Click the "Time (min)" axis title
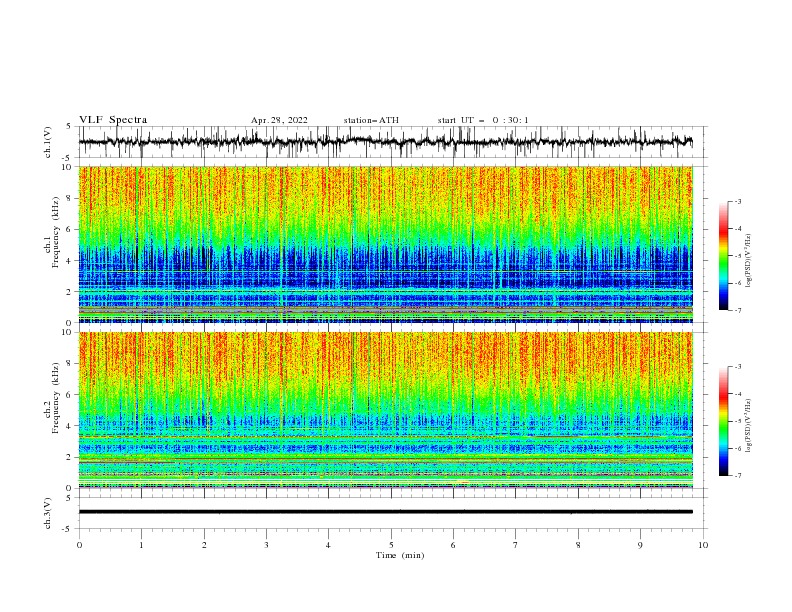Screen dimensions: 792x612 400,555
